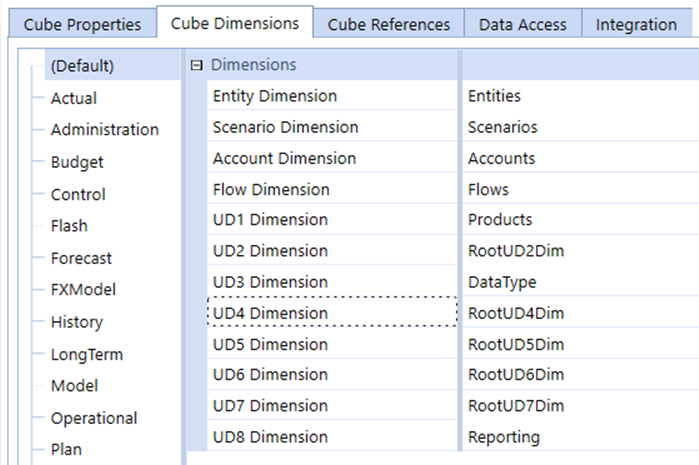699x465 pixels.
Task: Open the Cube References tab
Action: coord(389,25)
